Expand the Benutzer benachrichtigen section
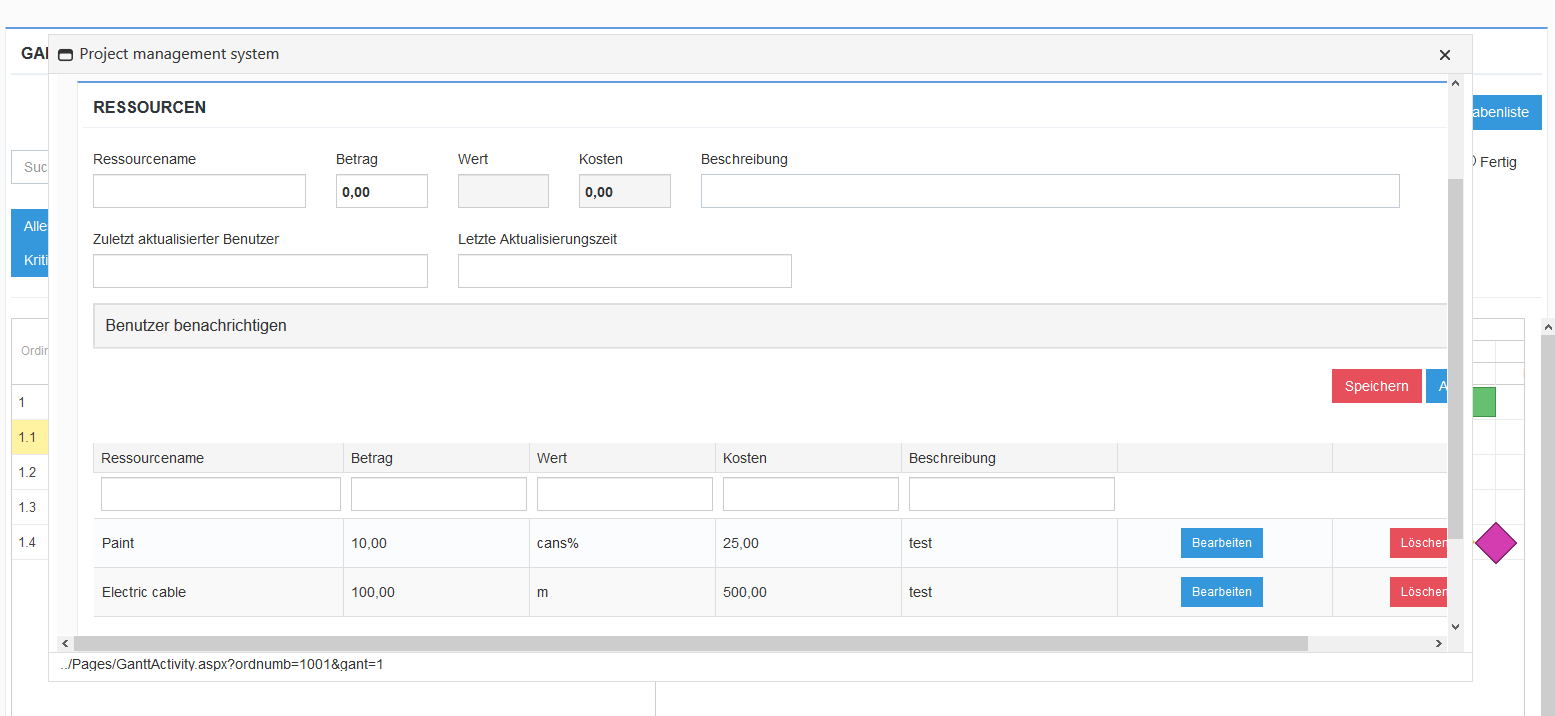This screenshot has height=716, width=1555. pos(770,326)
